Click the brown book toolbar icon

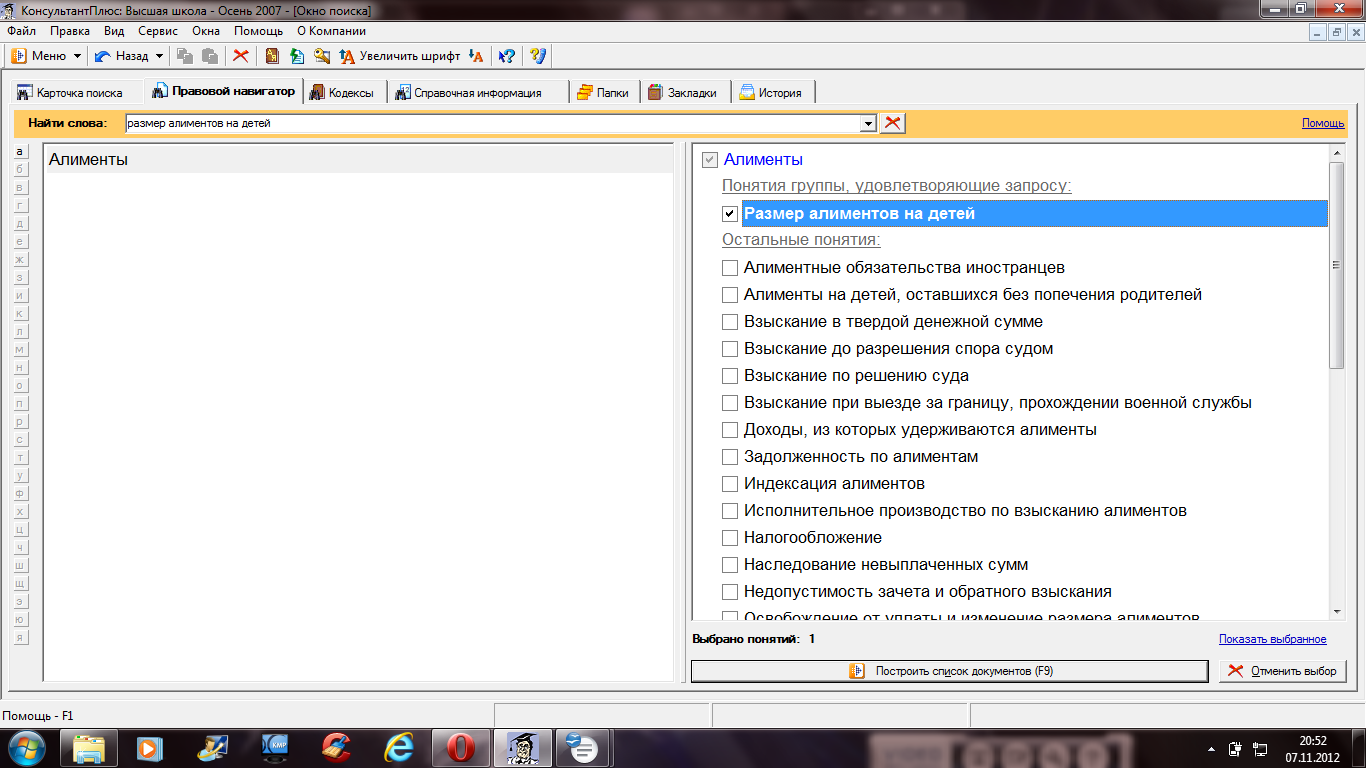pyautogui.click(x=272, y=56)
